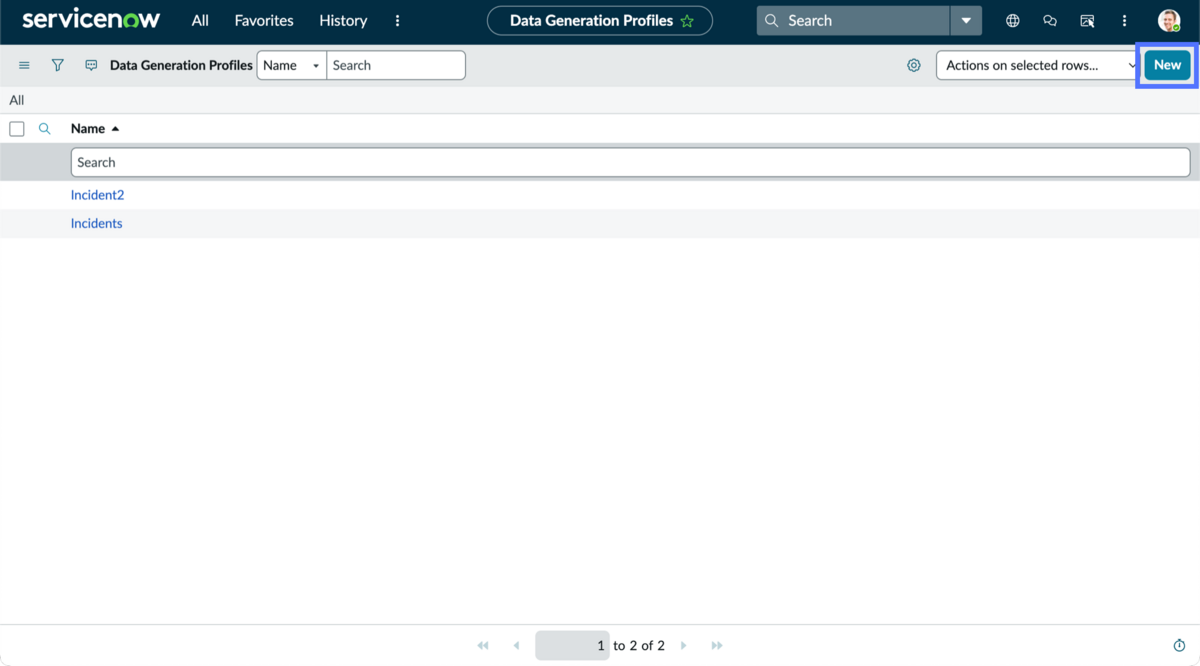Click the page number input field
The height and width of the screenshot is (666, 1200).
tap(572, 646)
